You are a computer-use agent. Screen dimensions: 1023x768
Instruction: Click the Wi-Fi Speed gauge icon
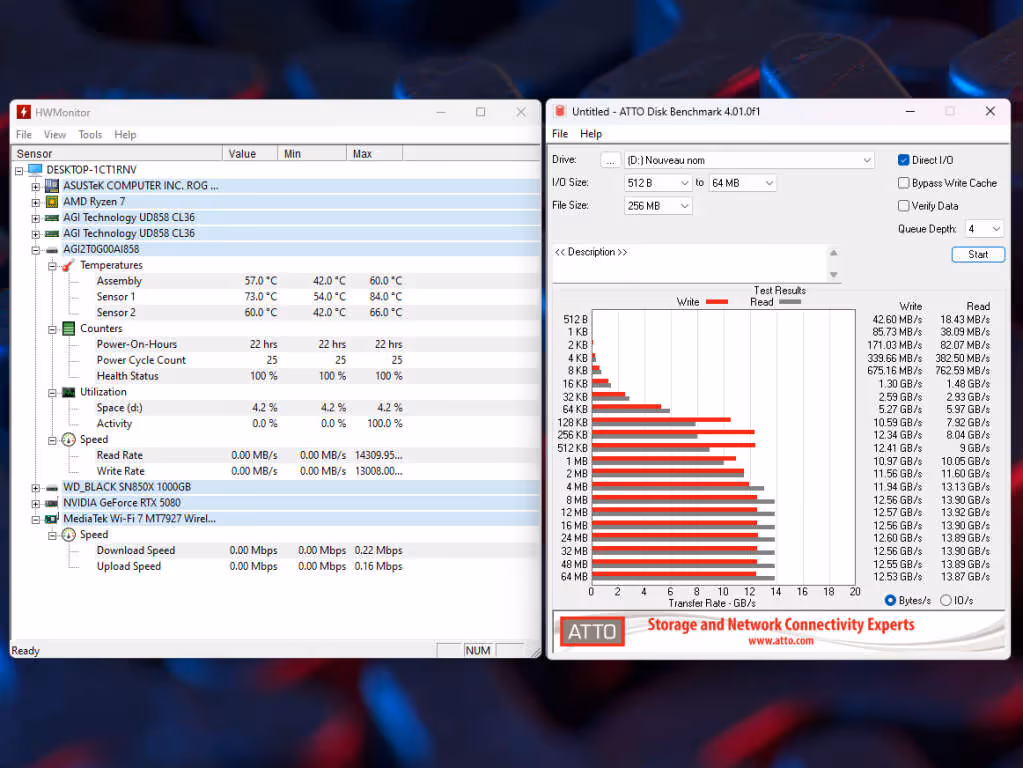(69, 535)
